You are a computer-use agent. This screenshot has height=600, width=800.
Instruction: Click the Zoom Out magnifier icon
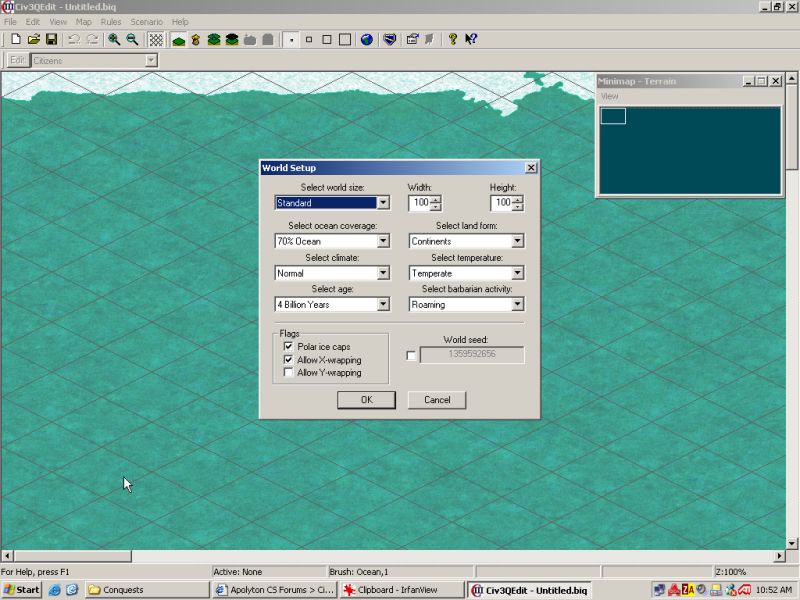point(132,40)
